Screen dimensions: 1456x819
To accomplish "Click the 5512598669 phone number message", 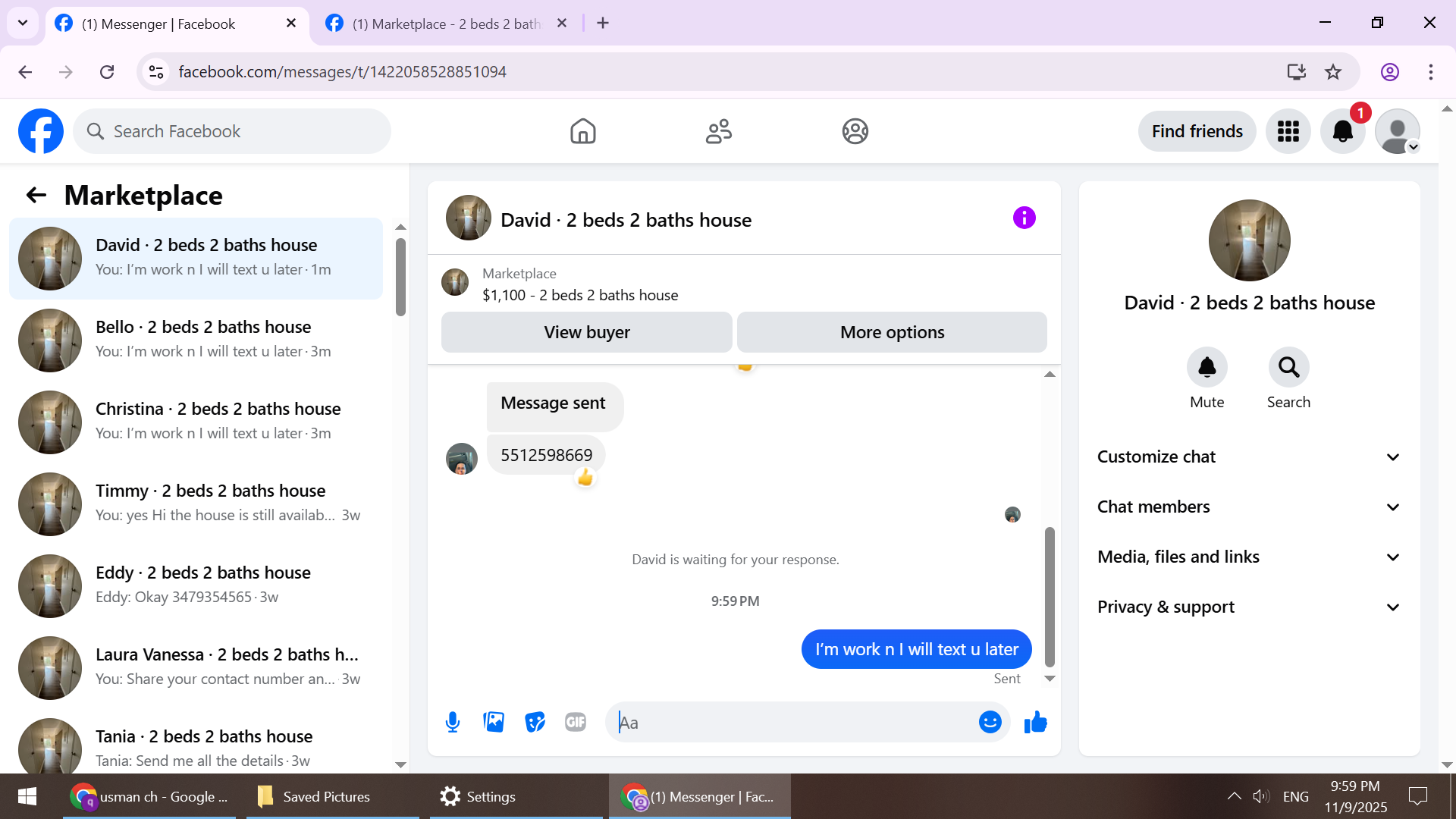I will (x=546, y=455).
